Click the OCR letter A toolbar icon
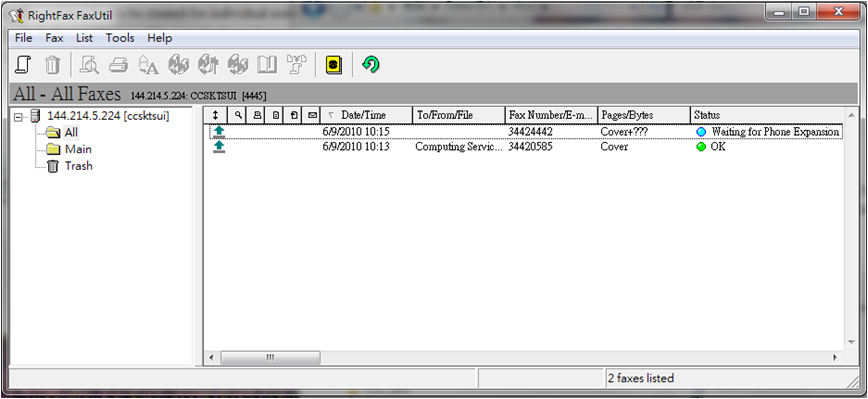Viewport: 868px width, 399px height. click(x=148, y=65)
